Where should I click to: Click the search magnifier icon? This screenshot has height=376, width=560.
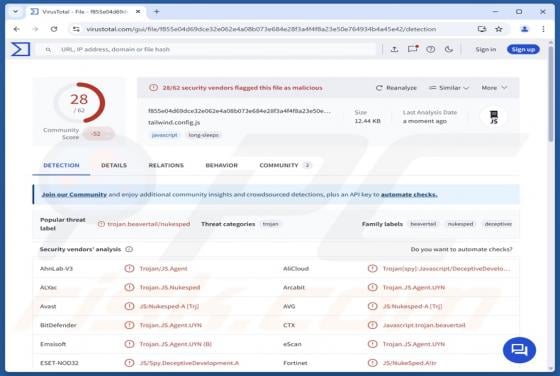tap(48, 50)
